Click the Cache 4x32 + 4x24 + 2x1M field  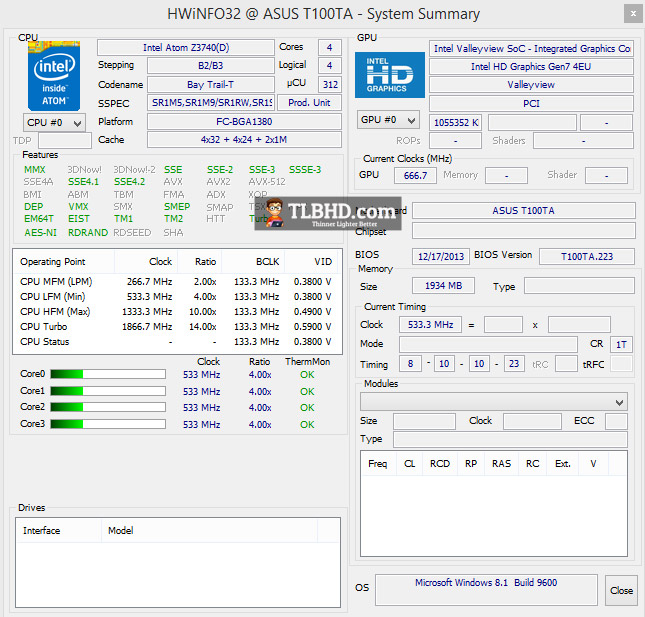click(x=244, y=140)
